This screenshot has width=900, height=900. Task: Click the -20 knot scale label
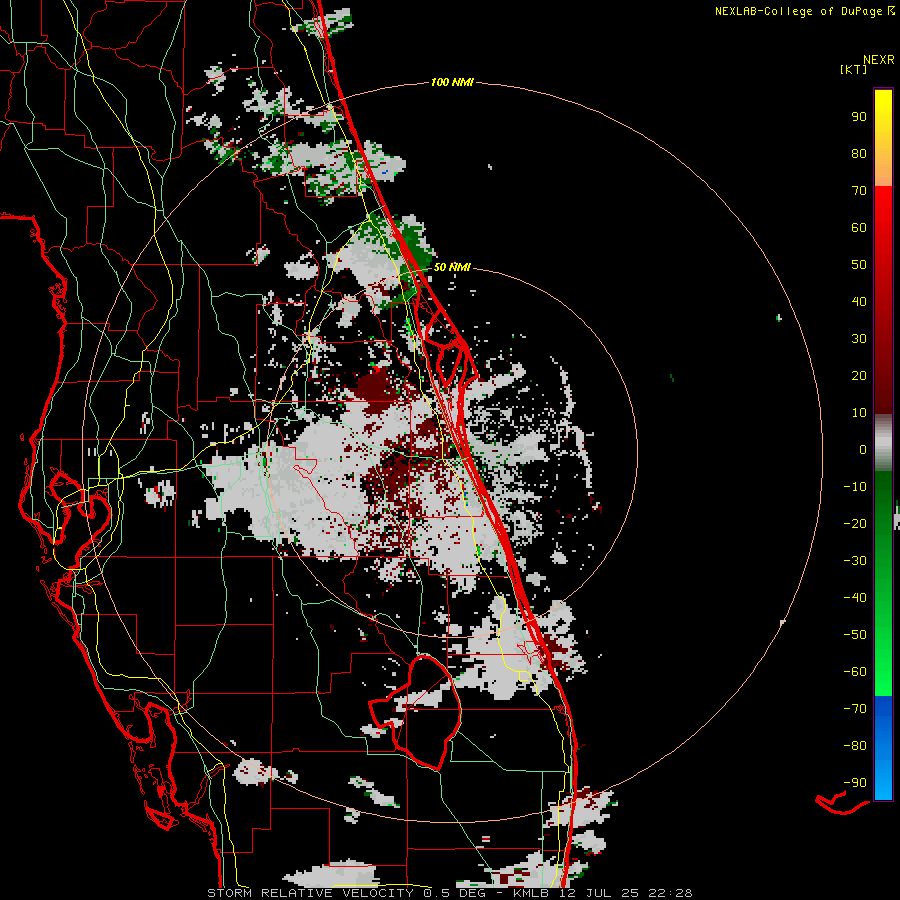(855, 523)
